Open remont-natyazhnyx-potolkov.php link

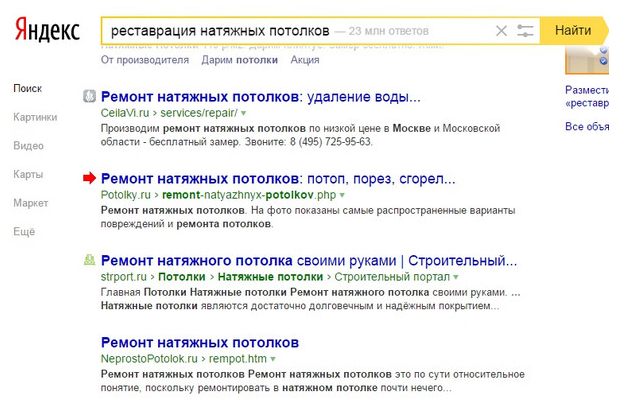249,195
